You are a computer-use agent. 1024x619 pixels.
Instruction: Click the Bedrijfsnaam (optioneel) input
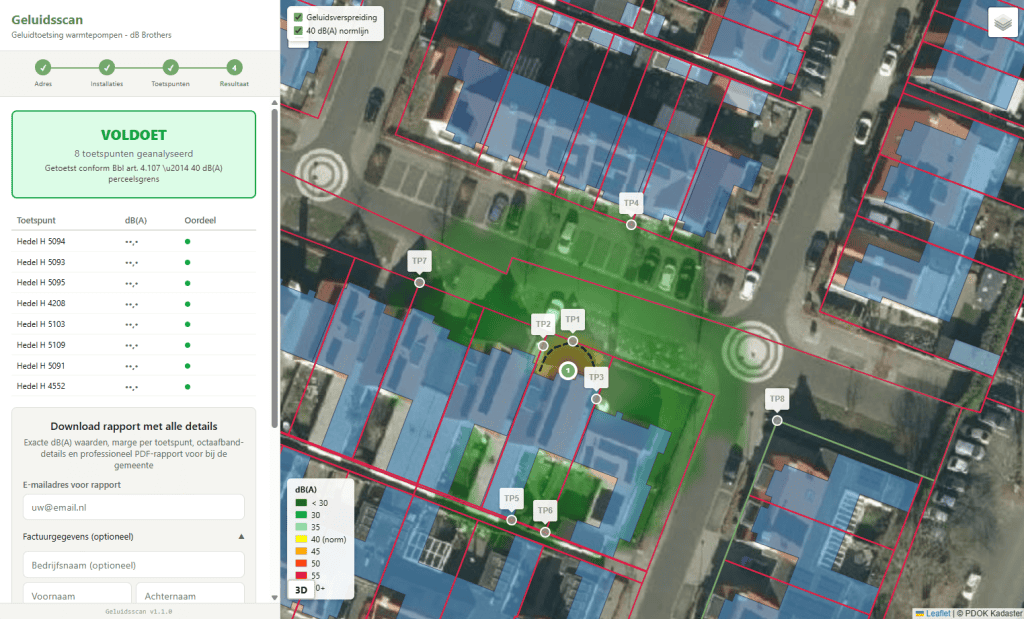pos(133,565)
